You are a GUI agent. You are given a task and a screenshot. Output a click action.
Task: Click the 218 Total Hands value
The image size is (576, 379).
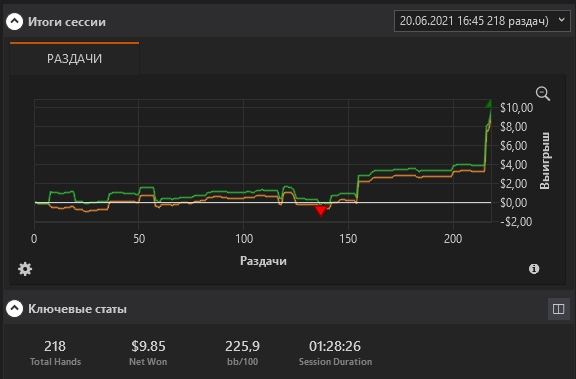click(x=55, y=346)
